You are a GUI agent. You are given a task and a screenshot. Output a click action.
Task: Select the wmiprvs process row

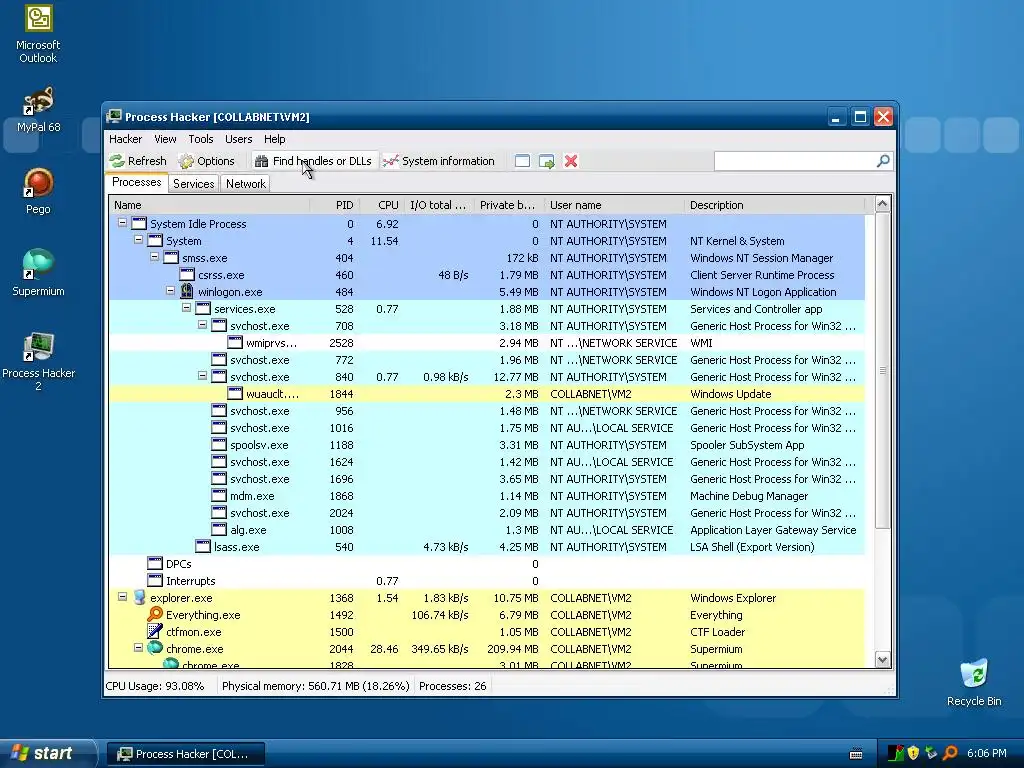click(487, 343)
